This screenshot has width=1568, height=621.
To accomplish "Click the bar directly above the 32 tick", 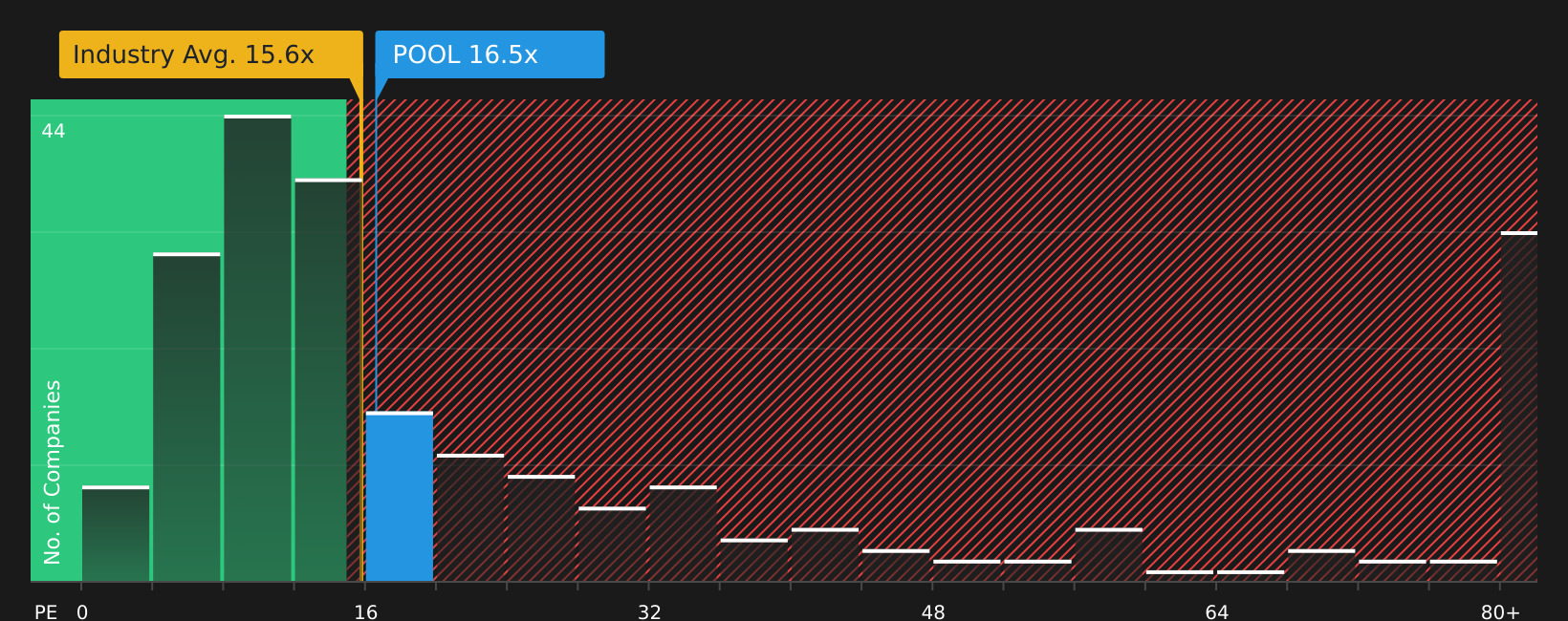I will 683,534.
